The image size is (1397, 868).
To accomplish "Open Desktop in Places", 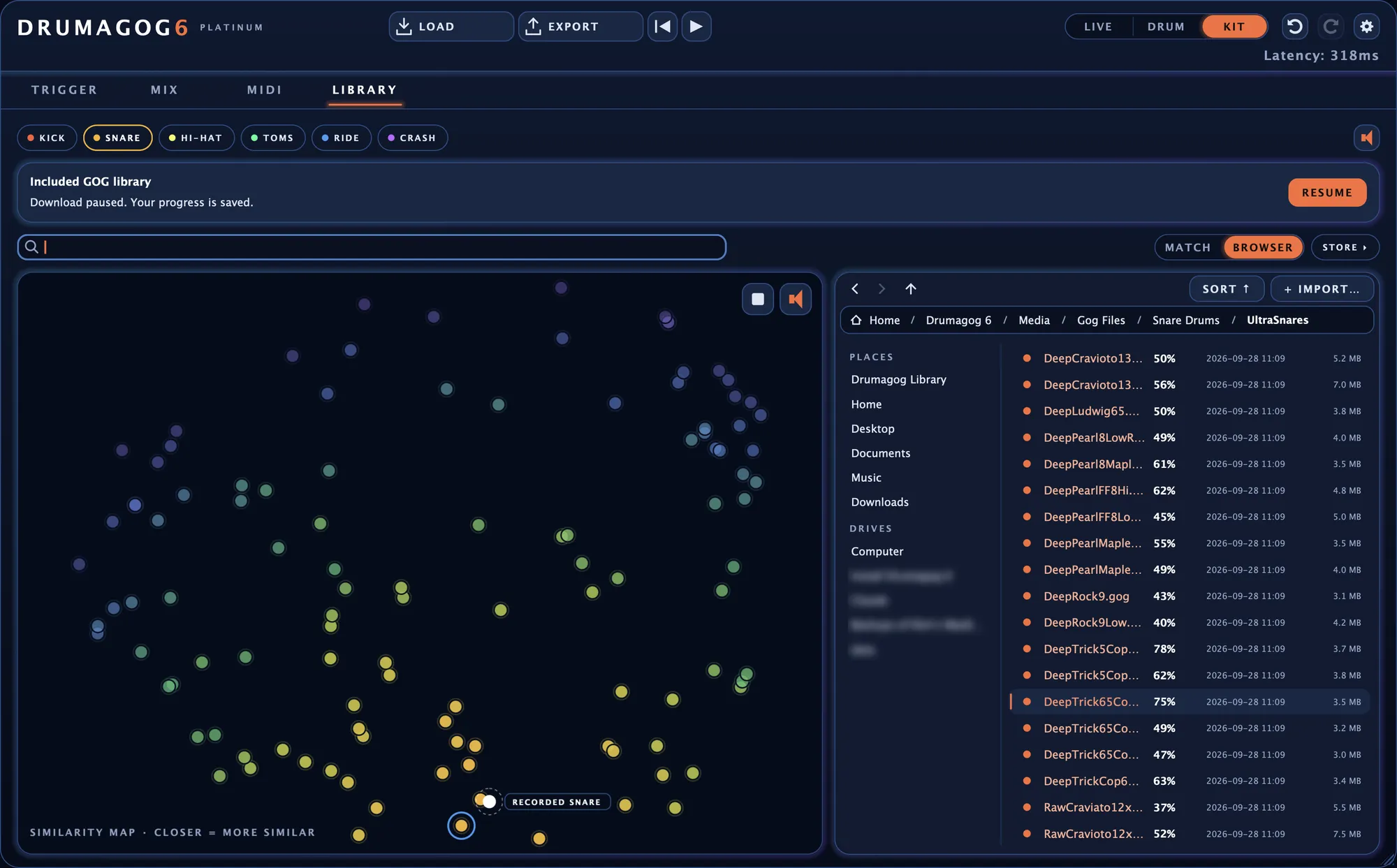I will click(872, 429).
